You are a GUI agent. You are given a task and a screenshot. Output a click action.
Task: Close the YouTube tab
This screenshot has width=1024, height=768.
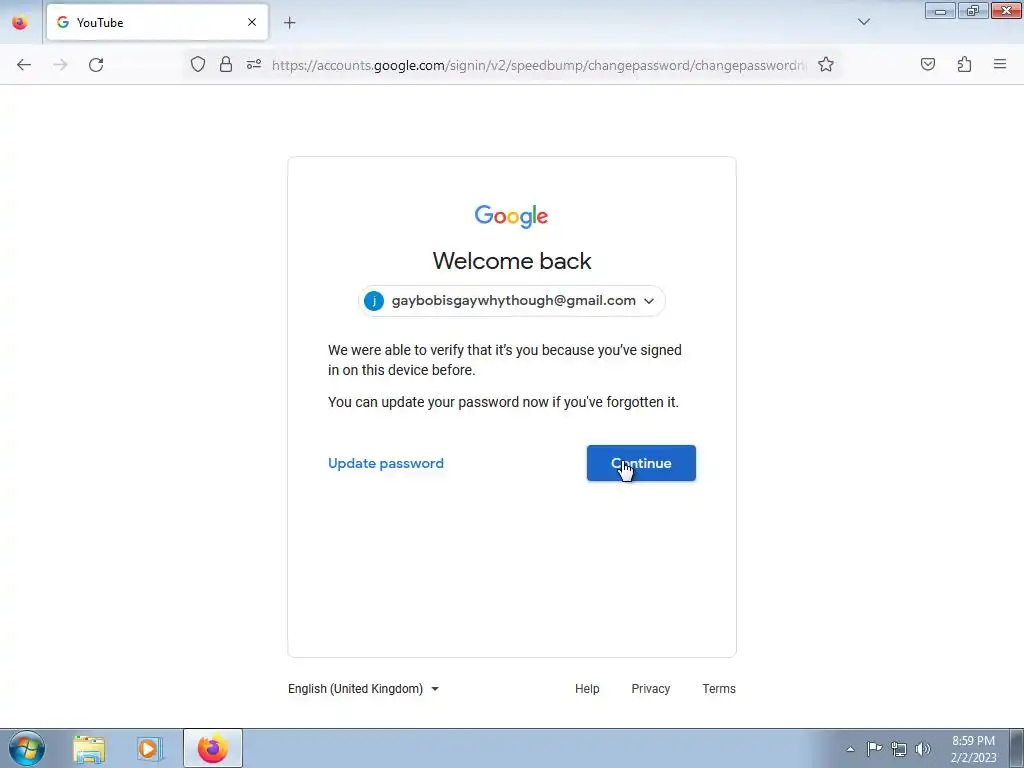252,22
